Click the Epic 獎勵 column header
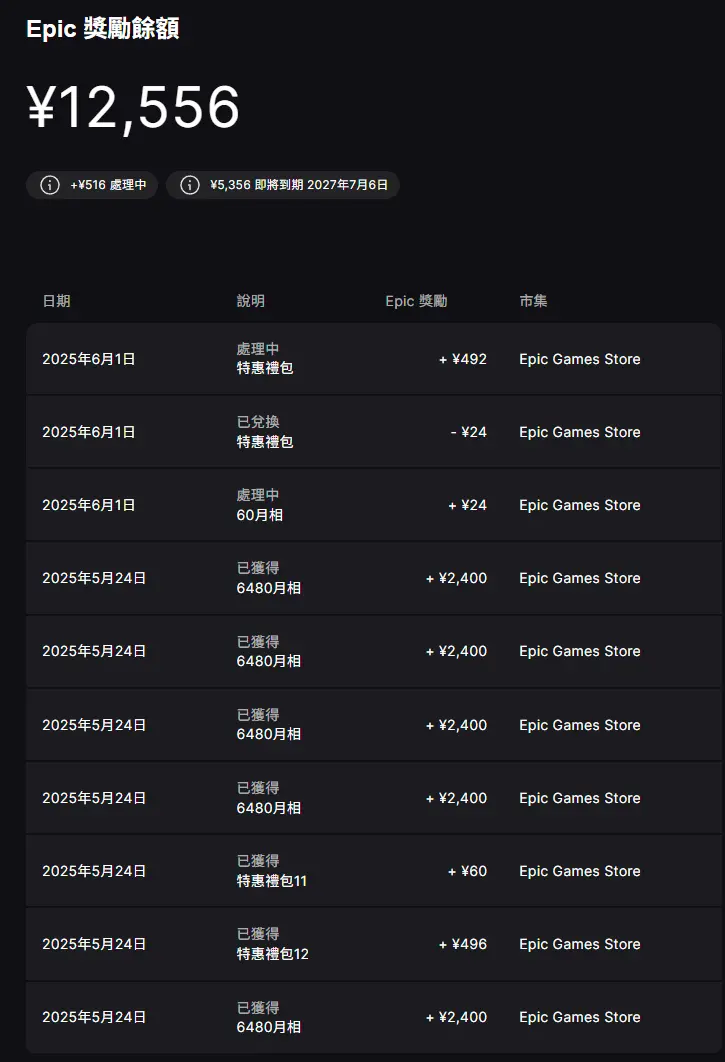 tap(416, 301)
